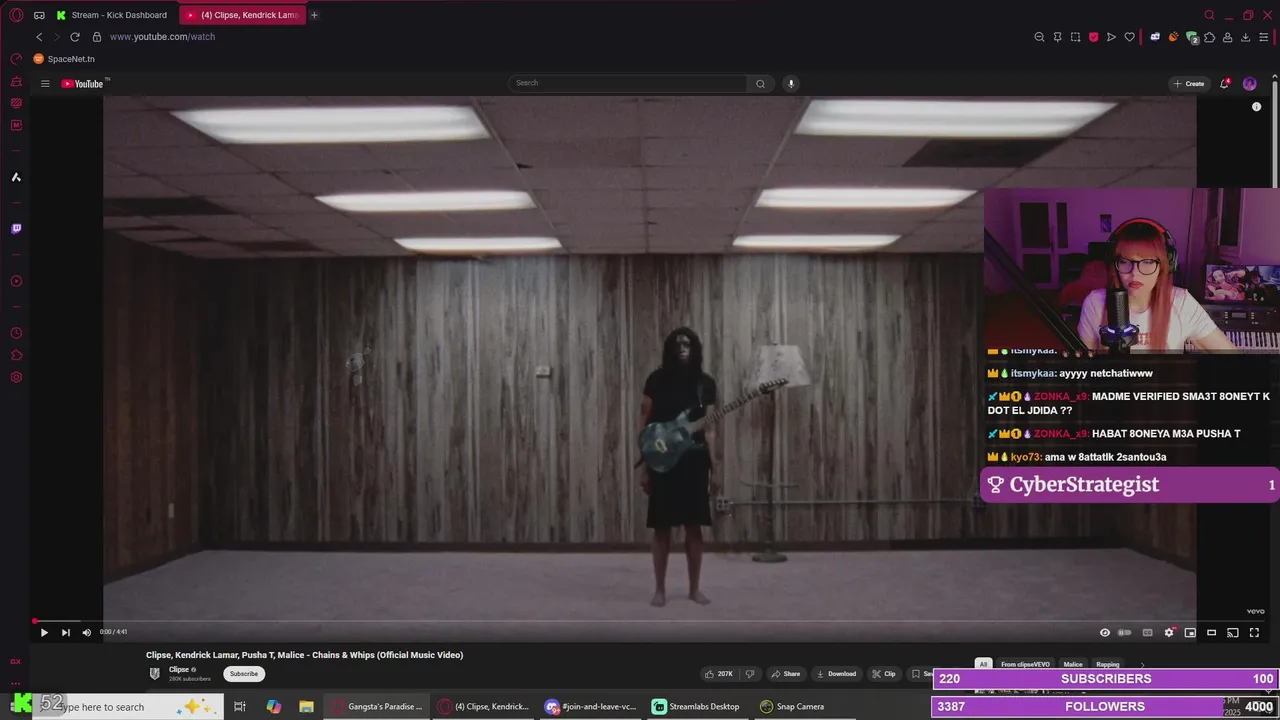The width and height of the screenshot is (1280, 720).
Task: Add page to bookmarks with the heart
Action: pos(1129,37)
